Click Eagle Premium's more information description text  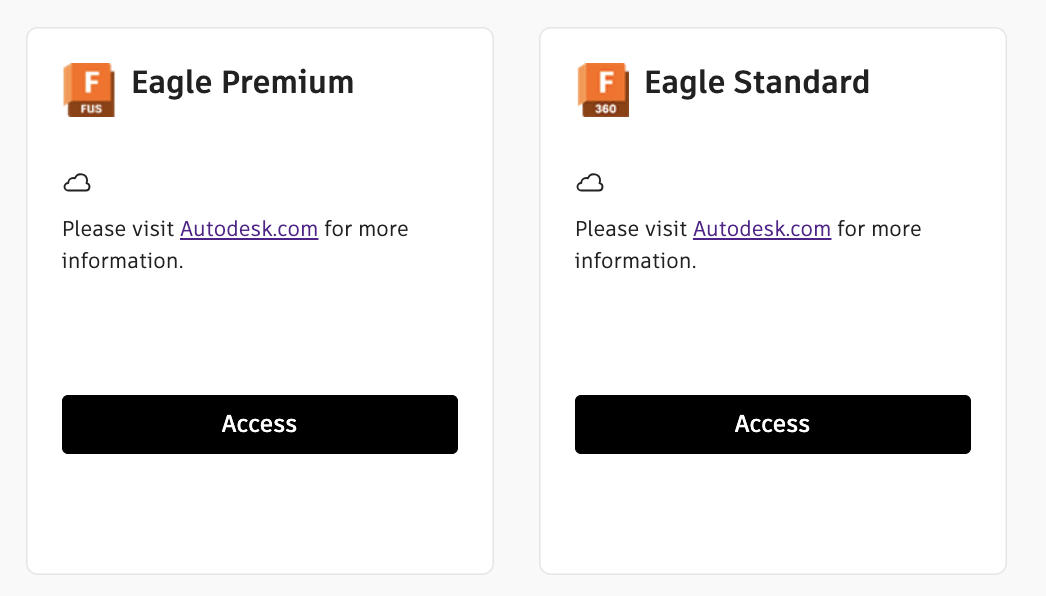click(235, 244)
